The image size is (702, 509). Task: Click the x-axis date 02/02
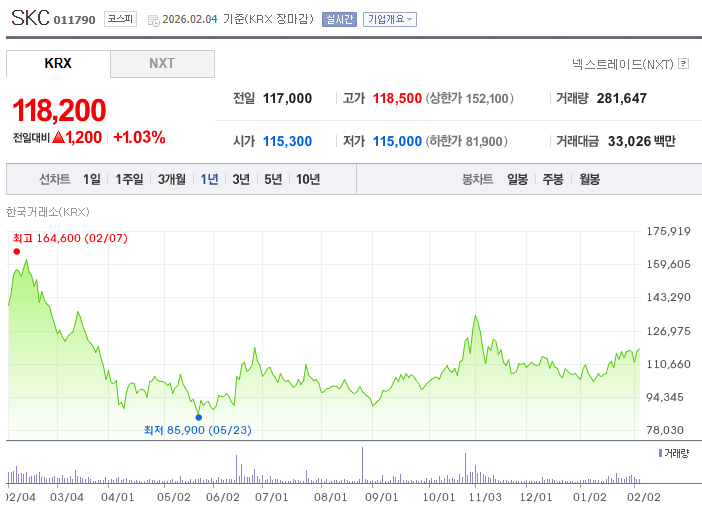coord(644,497)
